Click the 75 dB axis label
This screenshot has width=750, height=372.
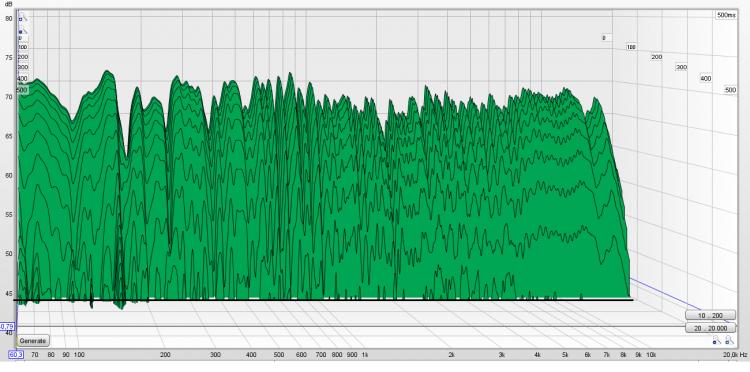click(x=9, y=57)
